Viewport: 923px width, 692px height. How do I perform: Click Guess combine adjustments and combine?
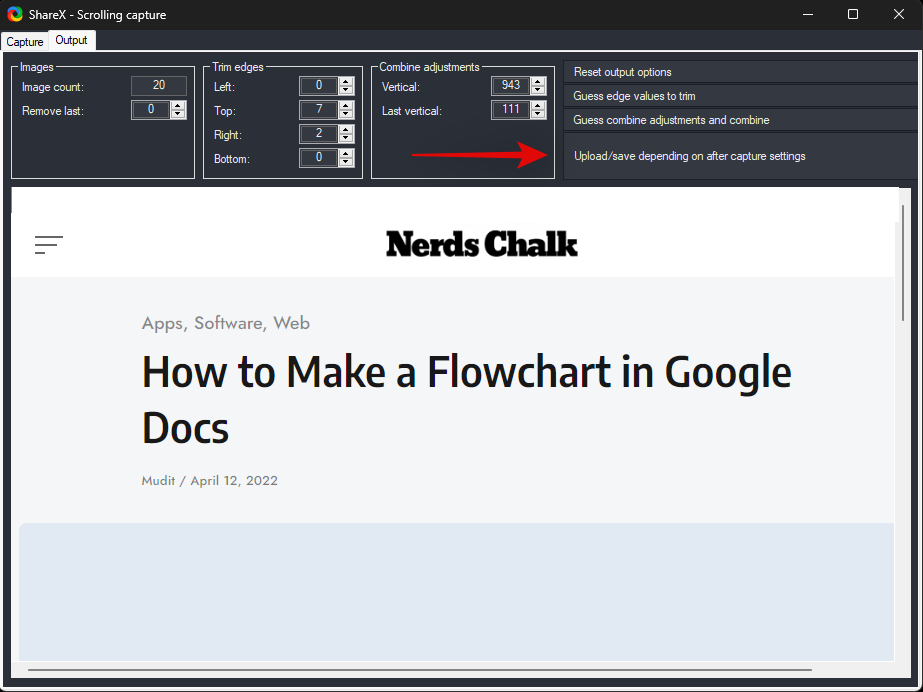pyautogui.click(x=739, y=120)
